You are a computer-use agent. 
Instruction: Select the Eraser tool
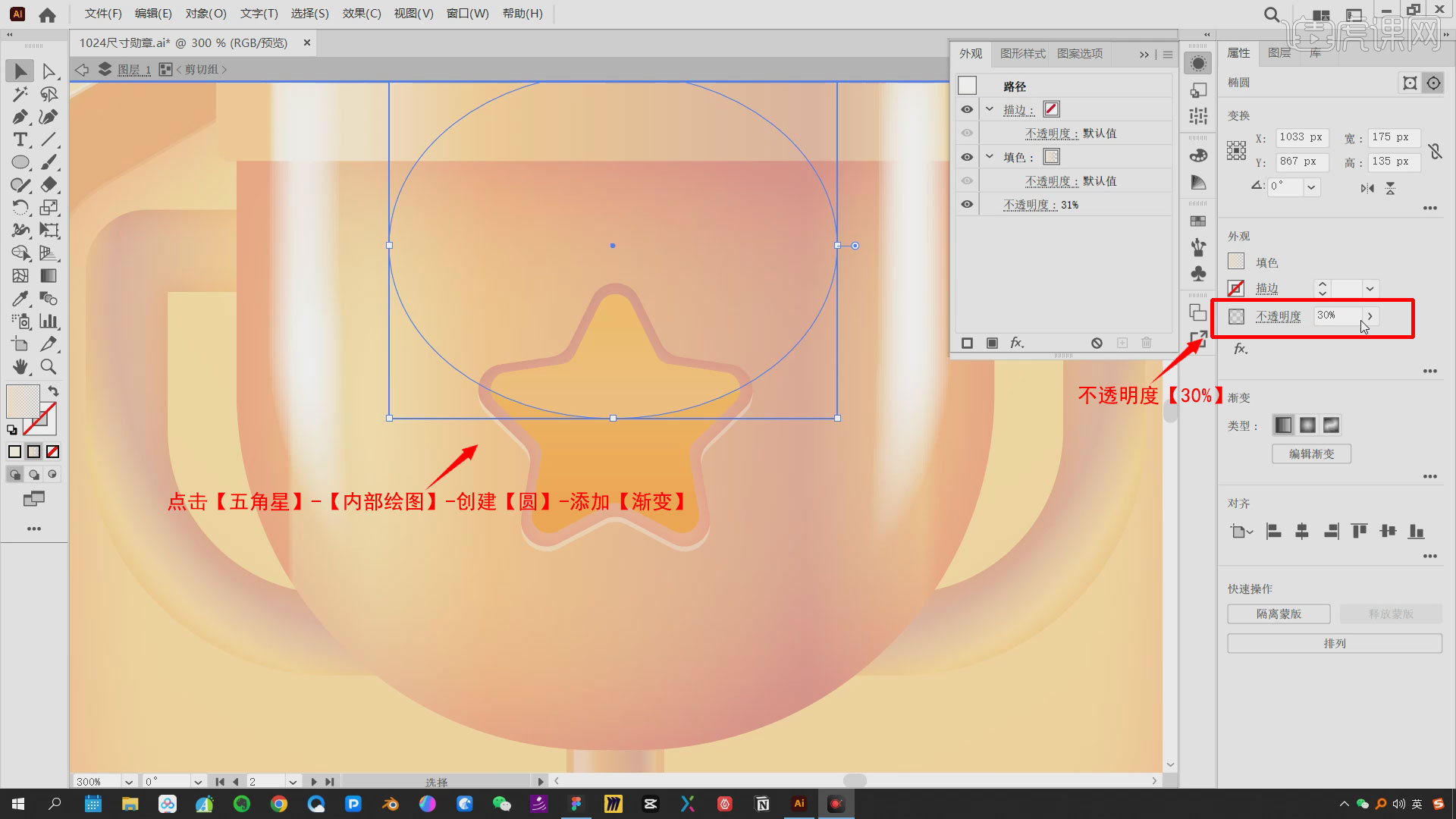(49, 185)
